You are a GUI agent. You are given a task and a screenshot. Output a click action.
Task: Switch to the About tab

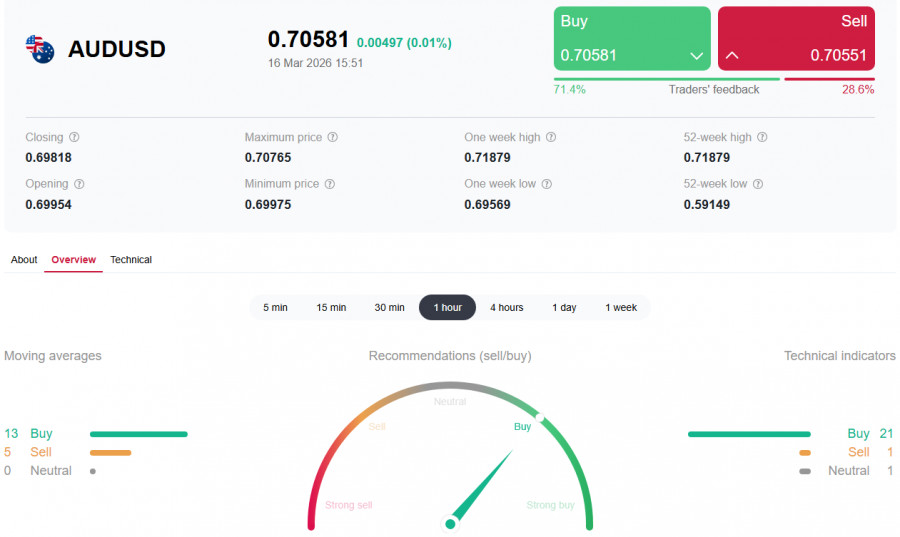24,260
